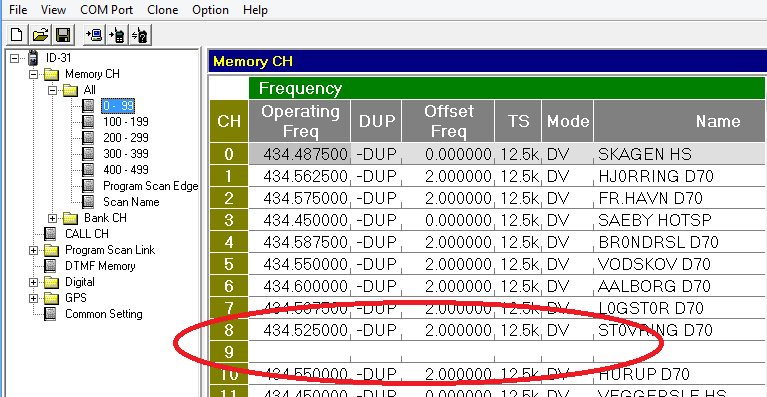Click the Bank CH folder icon
Image resolution: width=767 pixels, height=397 pixels.
70,218
